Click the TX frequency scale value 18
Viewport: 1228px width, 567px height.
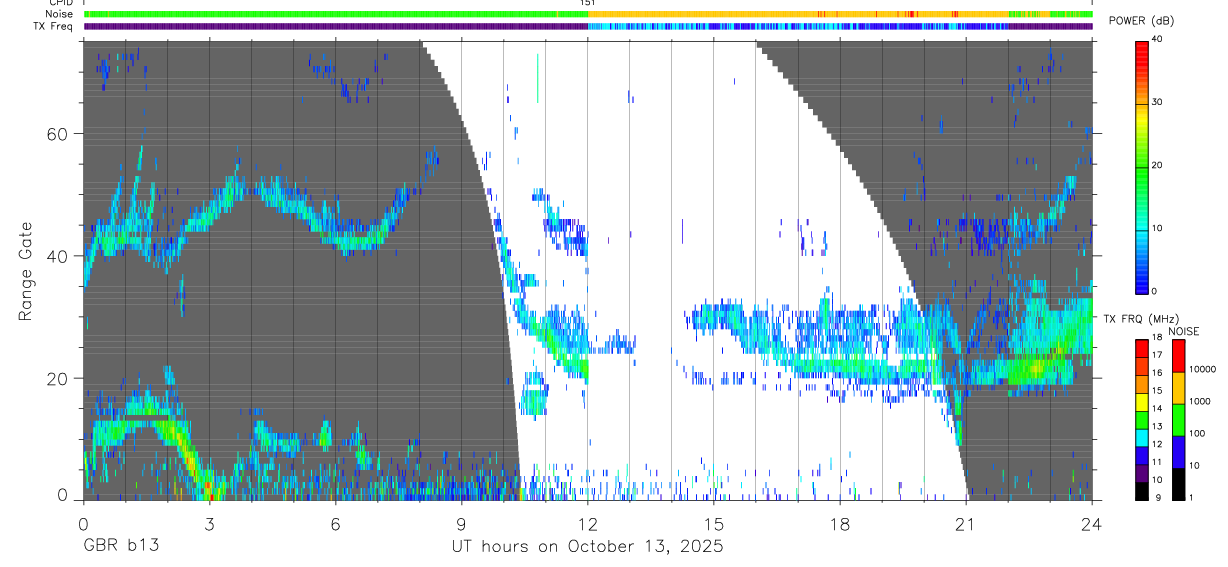[1158, 340]
